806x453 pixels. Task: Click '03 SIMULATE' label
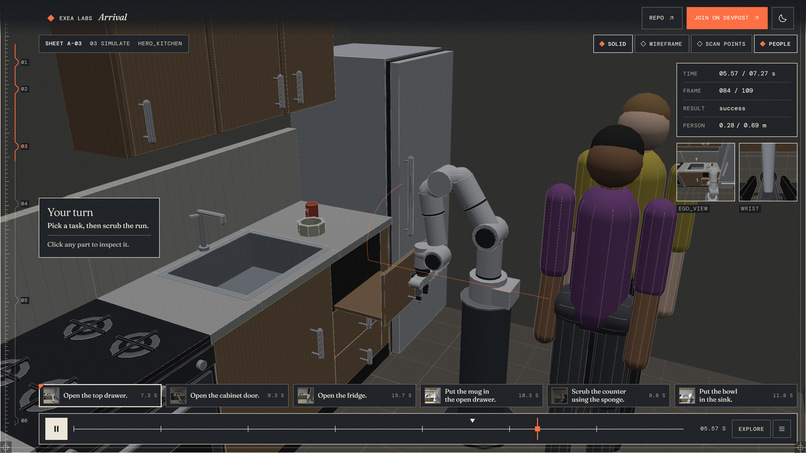(109, 44)
